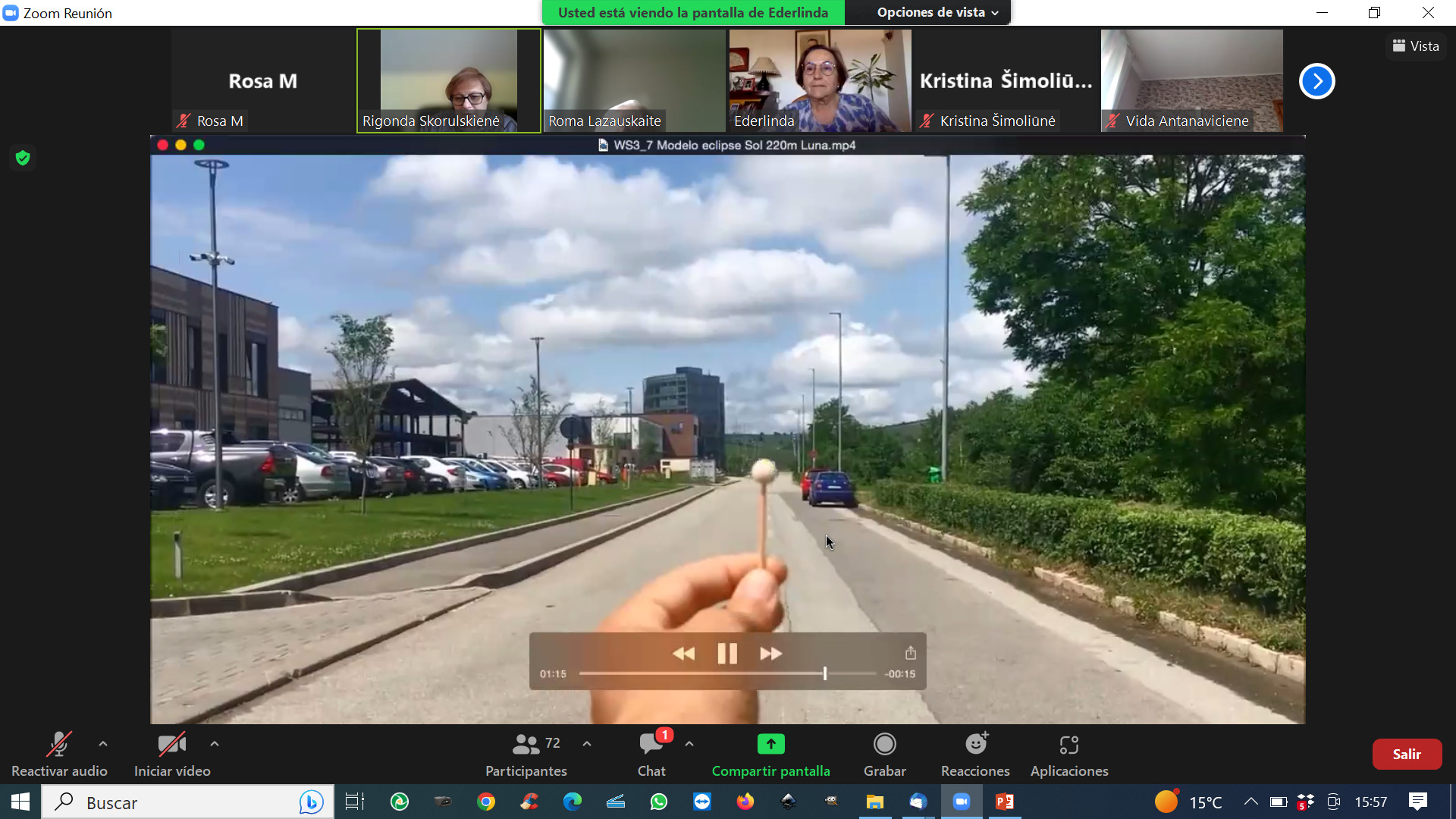Expand chat options chevron

[689, 744]
